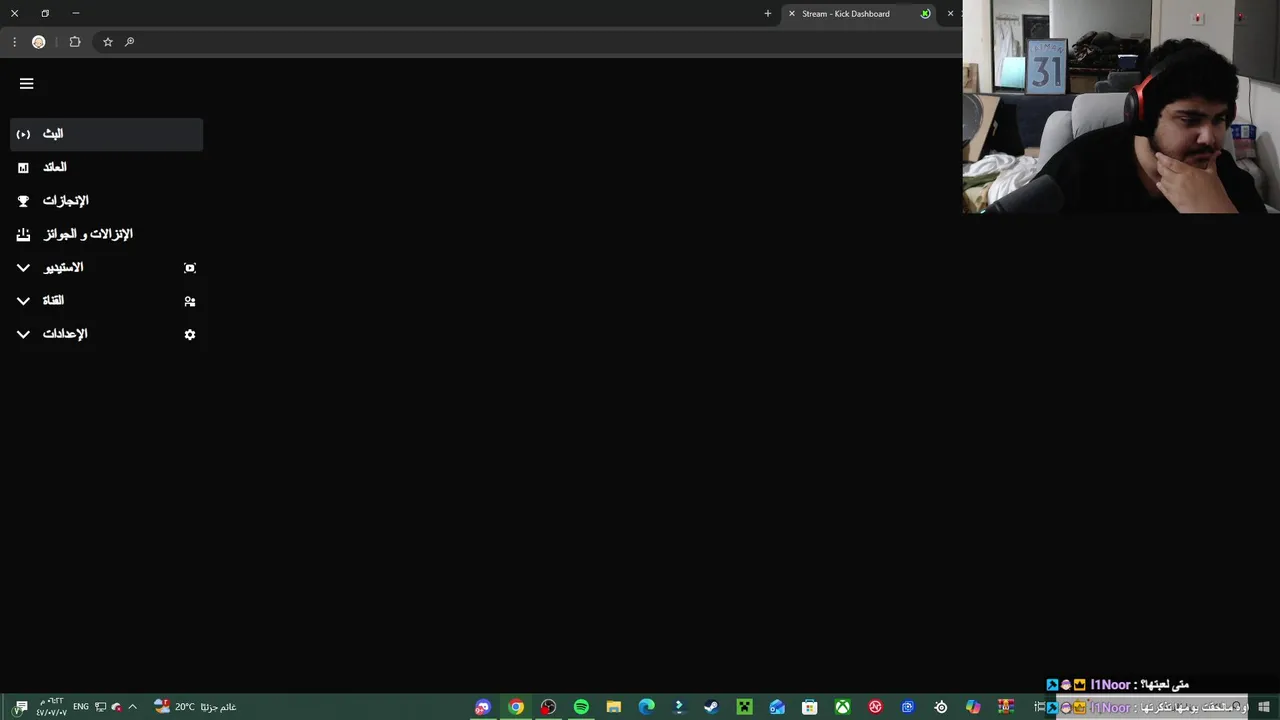Expand the الاستديو (Studio) section
This screenshot has width=1280, height=720.
tap(107, 268)
